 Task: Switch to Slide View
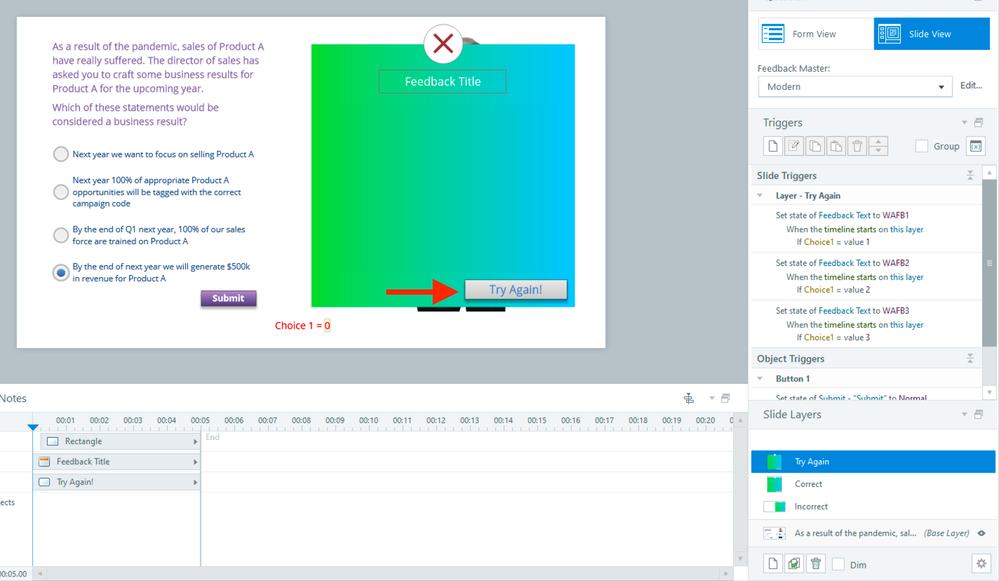tap(931, 34)
